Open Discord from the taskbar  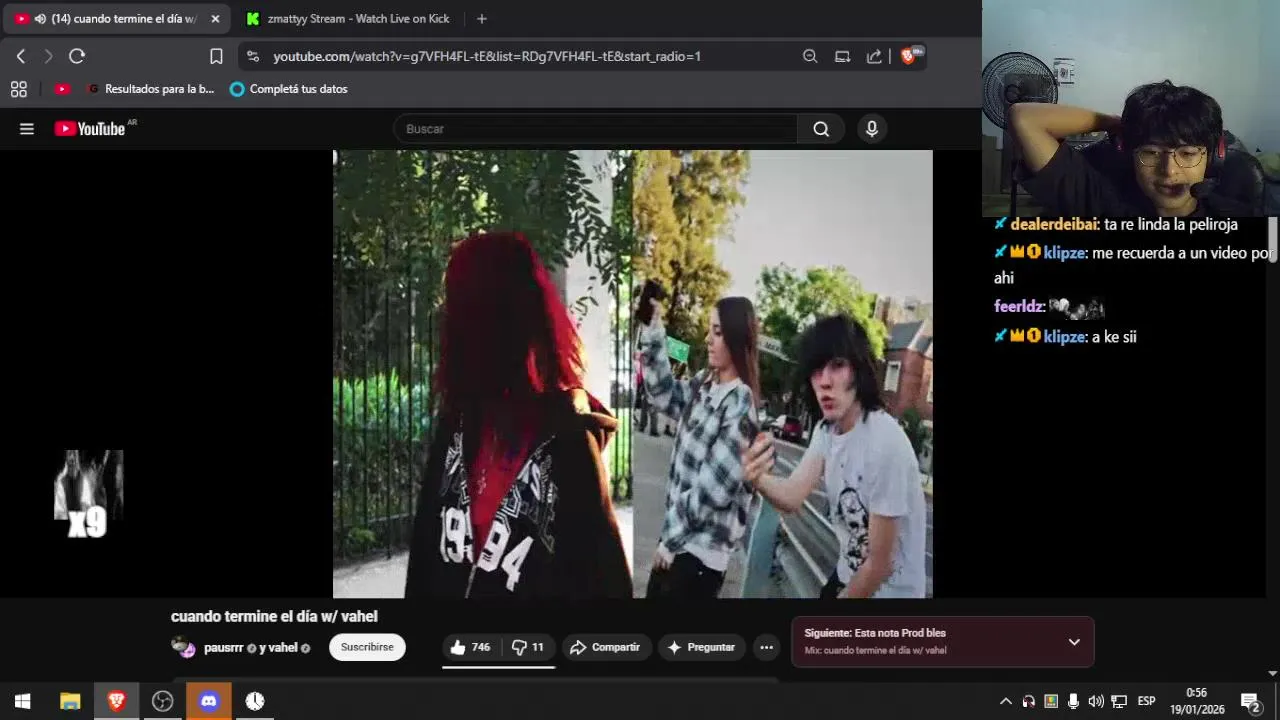click(x=208, y=701)
